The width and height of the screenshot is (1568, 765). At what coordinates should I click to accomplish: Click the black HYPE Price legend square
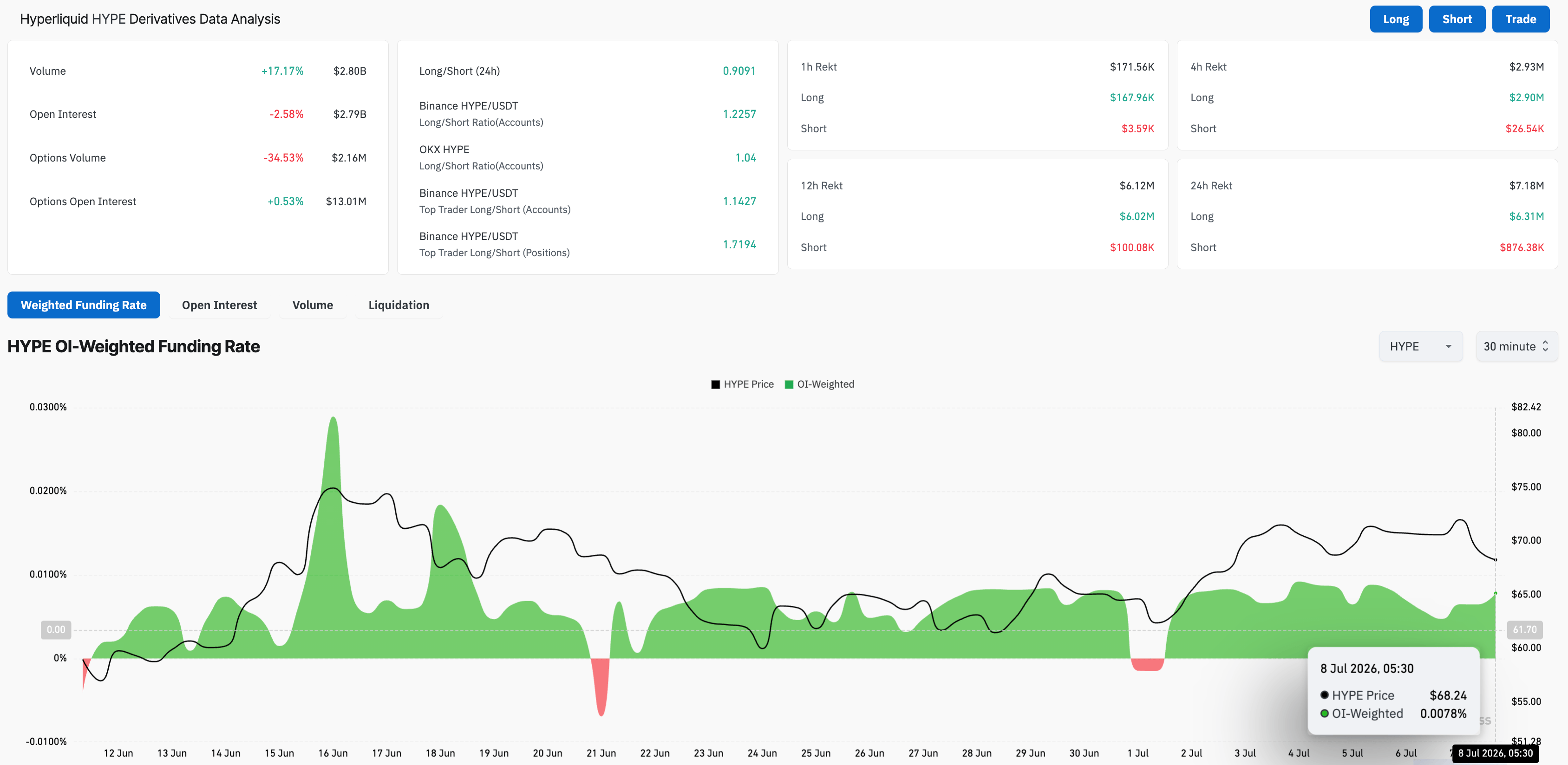(715, 385)
